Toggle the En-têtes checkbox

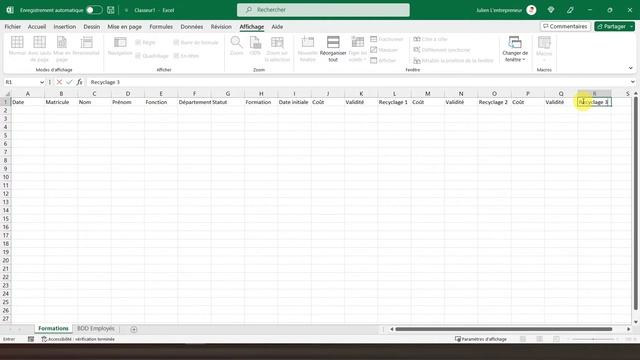pos(176,56)
